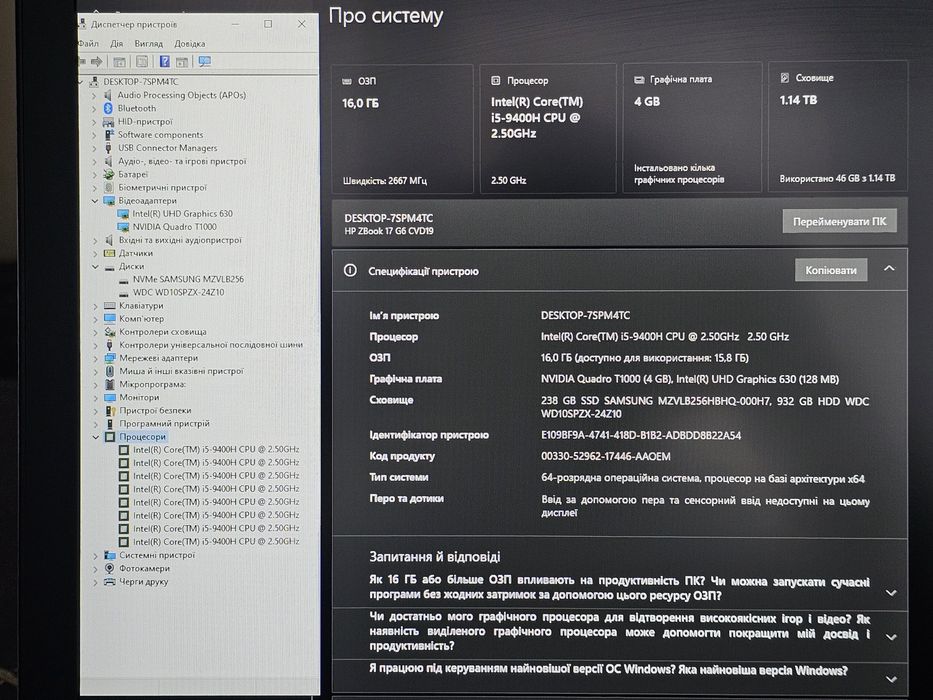This screenshot has width=933, height=700.
Task: Select the Контролери сховища tree row
Action: [x=163, y=332]
